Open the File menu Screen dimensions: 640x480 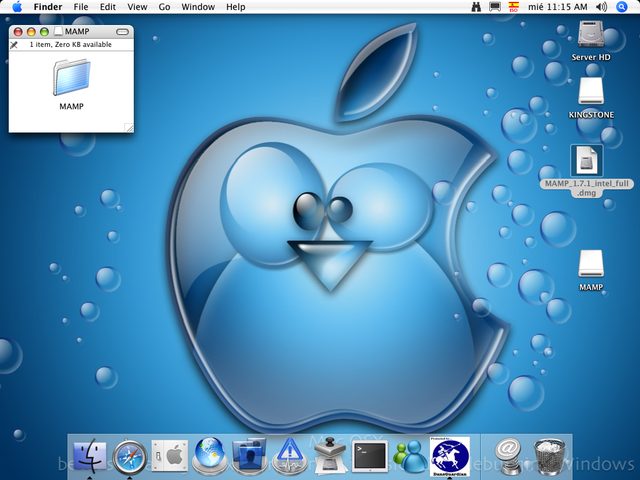tap(81, 7)
